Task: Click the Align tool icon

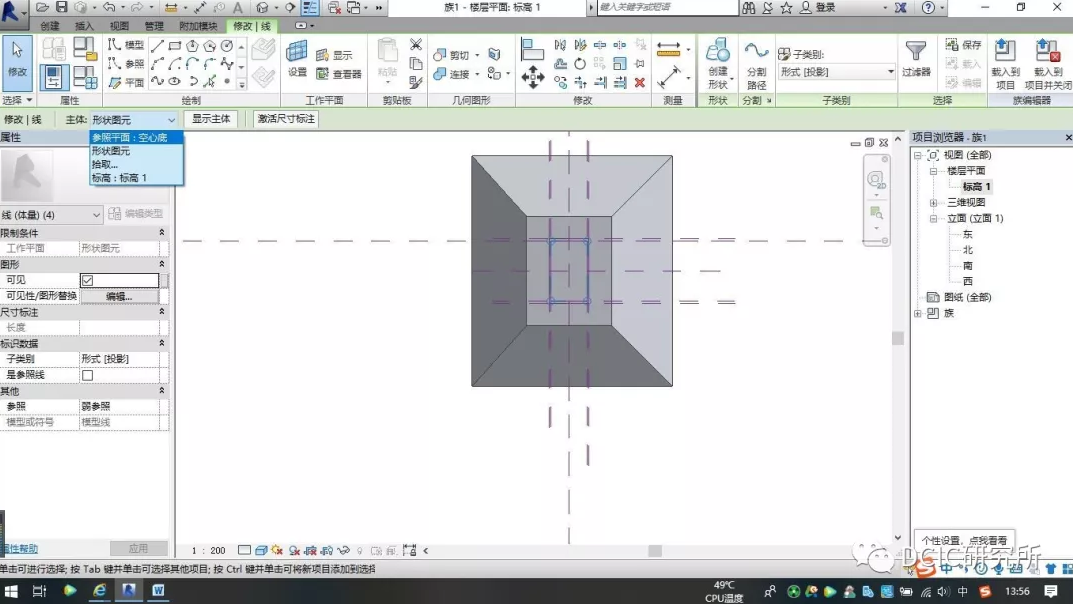Action: (532, 50)
